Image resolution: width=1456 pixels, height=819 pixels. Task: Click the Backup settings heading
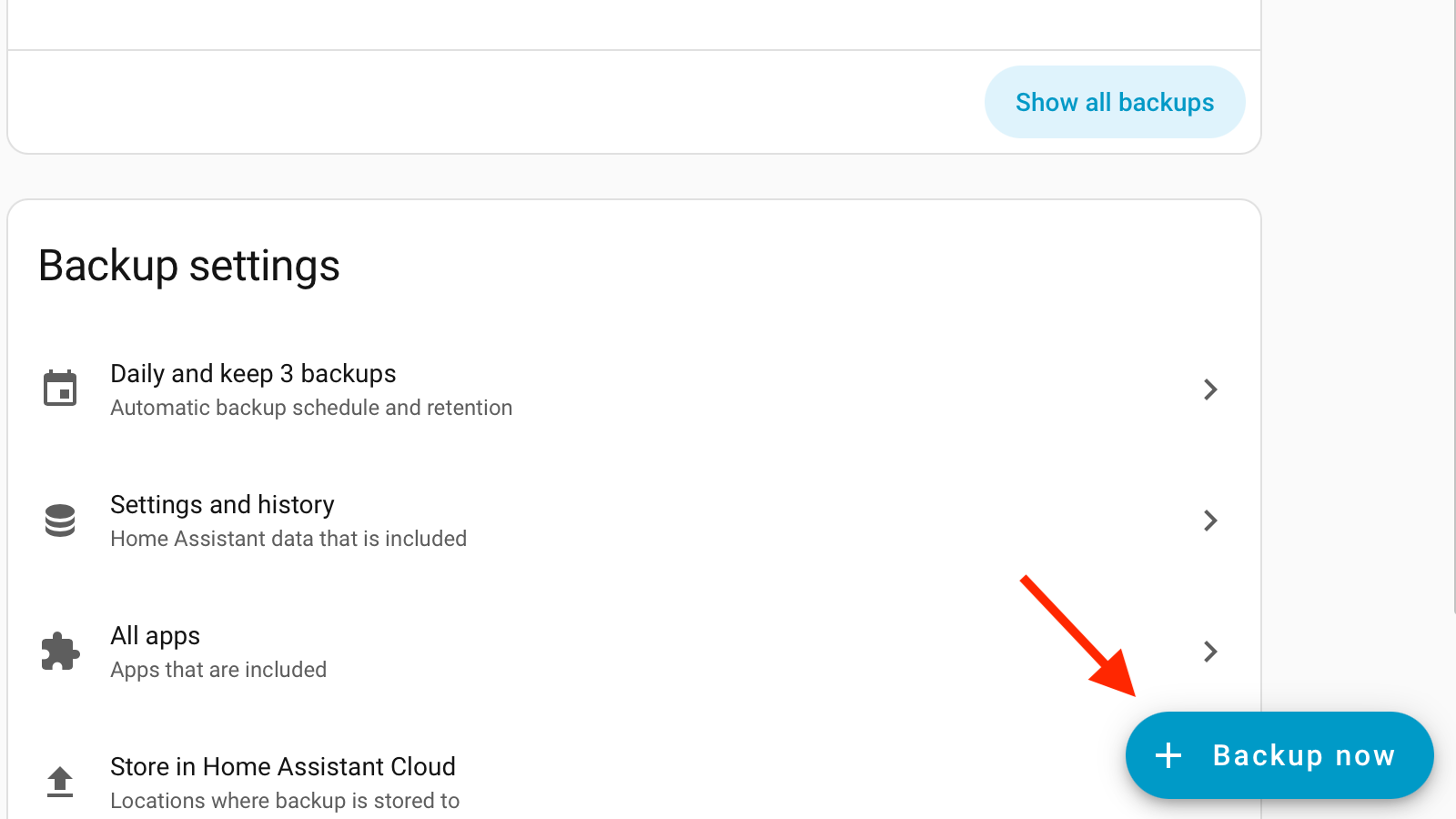coord(189,266)
